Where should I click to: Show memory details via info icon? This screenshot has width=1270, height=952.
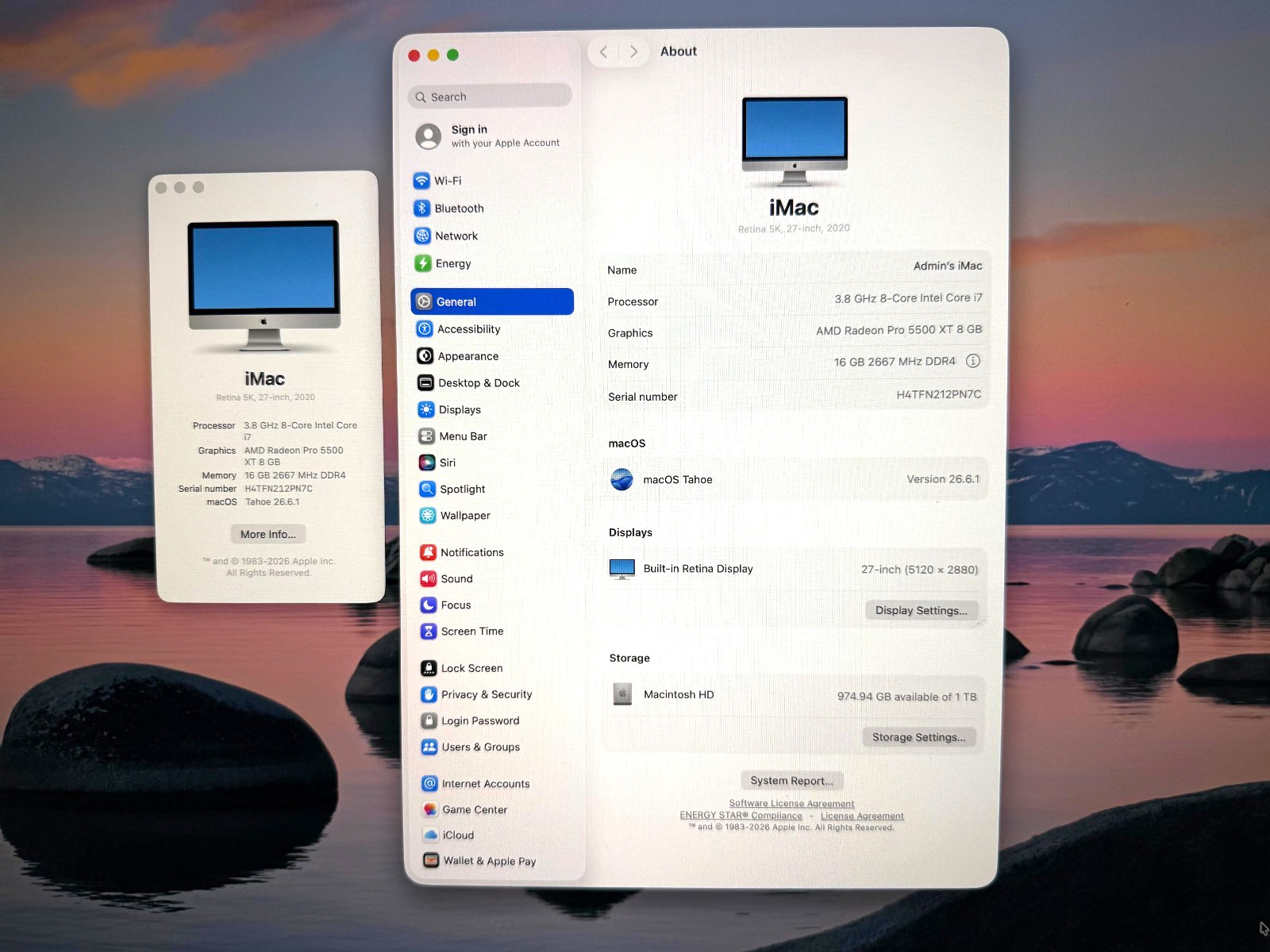(x=972, y=361)
